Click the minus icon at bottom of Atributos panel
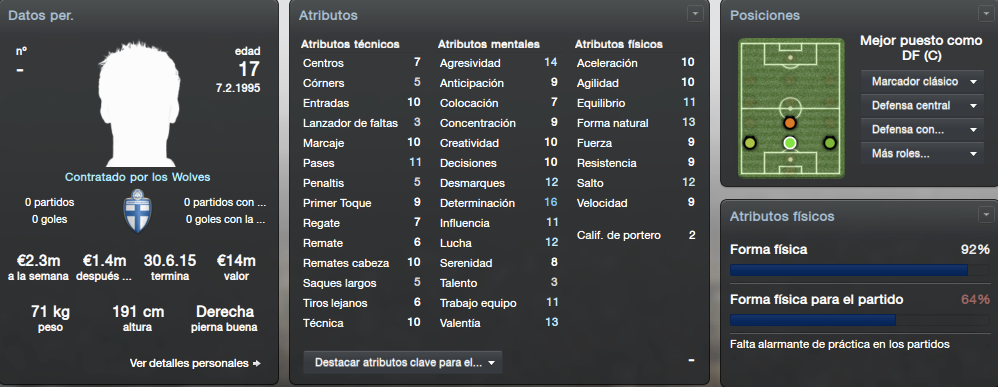Viewport: 998px width, 387px height. pos(691,361)
